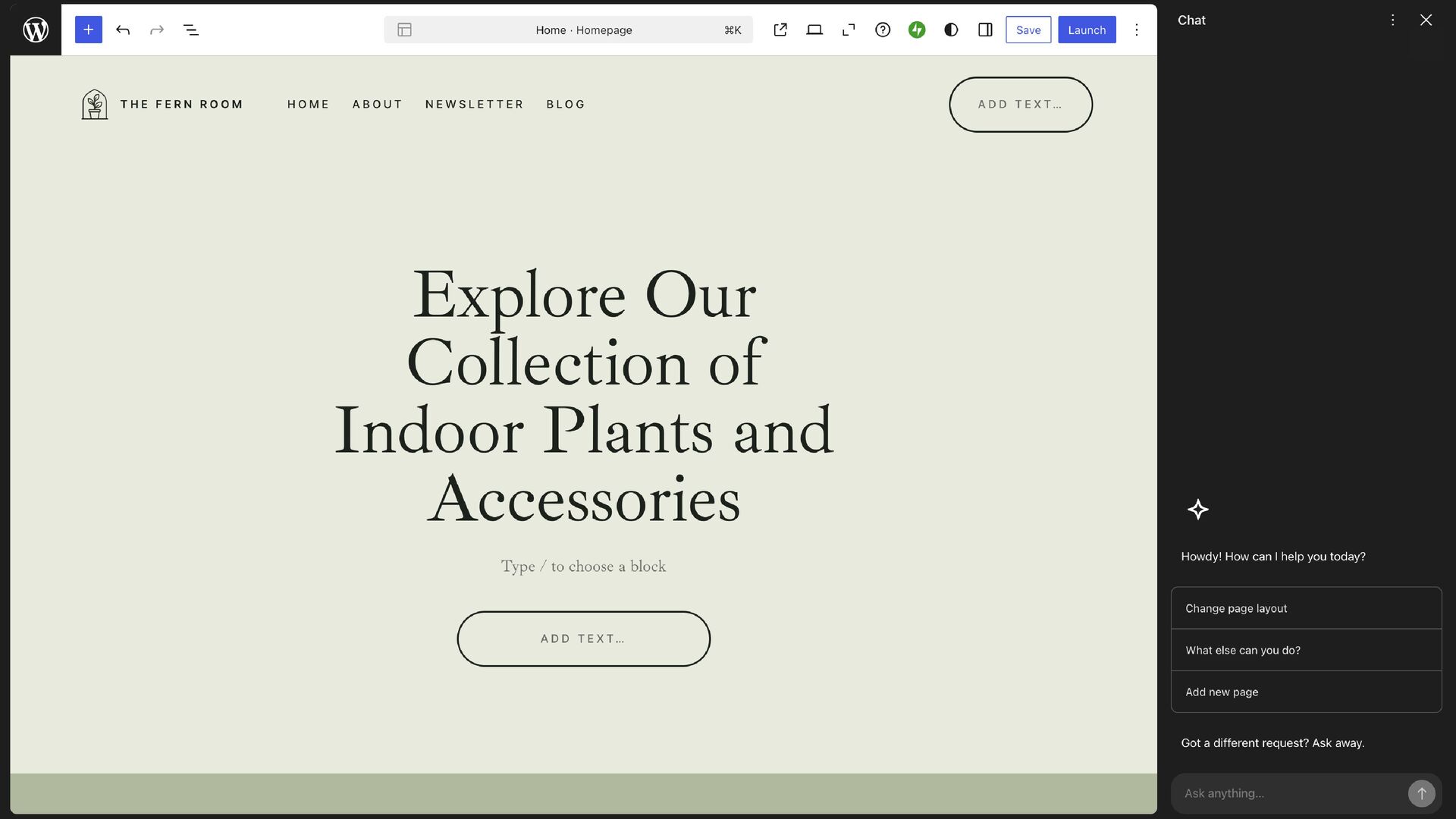Toggle the Styles half-circle icon
Viewport: 1456px width, 819px height.
pyautogui.click(x=951, y=30)
